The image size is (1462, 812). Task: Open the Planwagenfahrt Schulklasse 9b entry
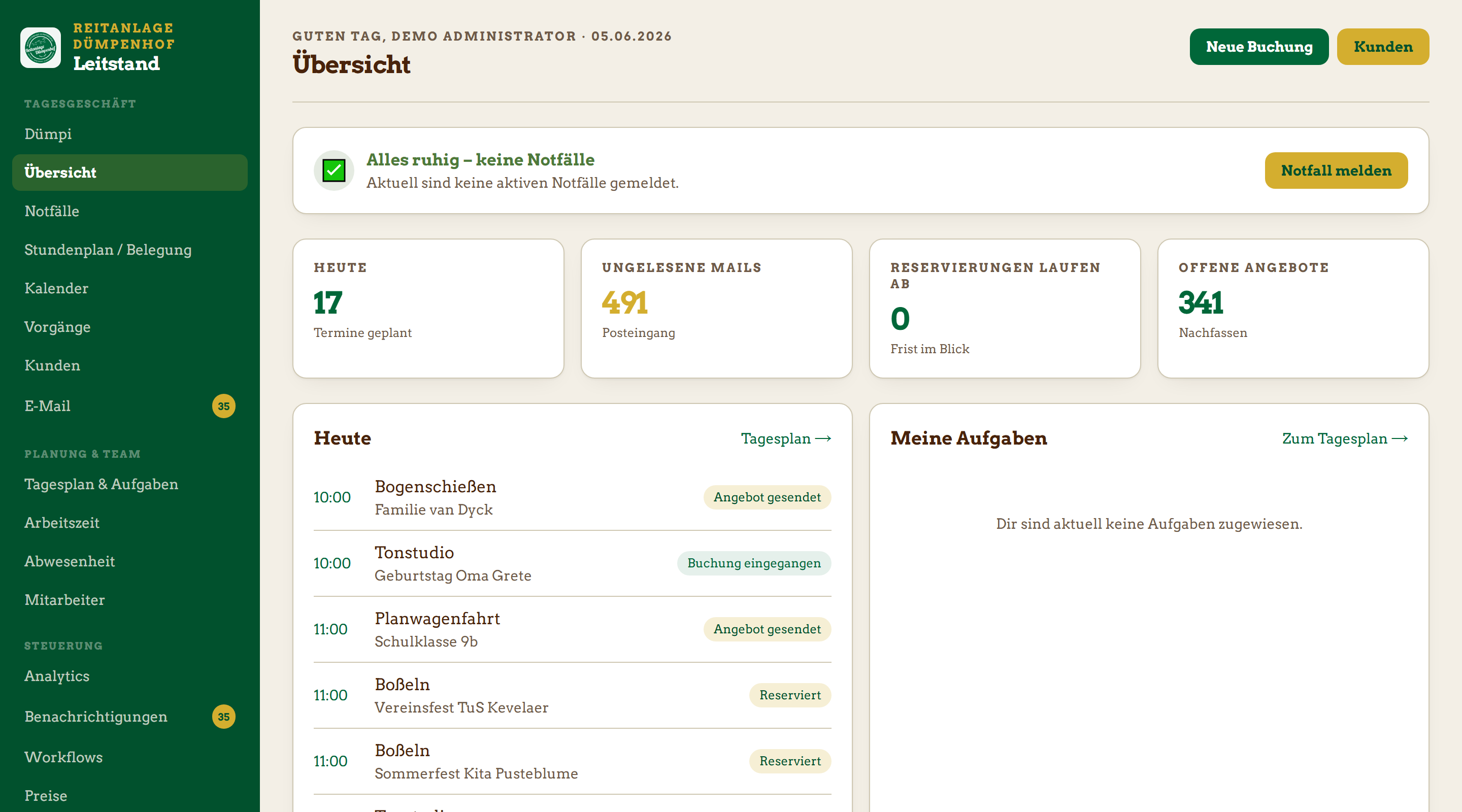point(572,629)
